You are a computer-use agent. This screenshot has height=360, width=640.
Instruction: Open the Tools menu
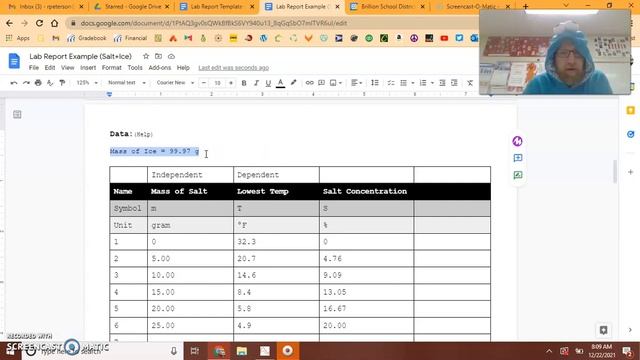point(135,68)
